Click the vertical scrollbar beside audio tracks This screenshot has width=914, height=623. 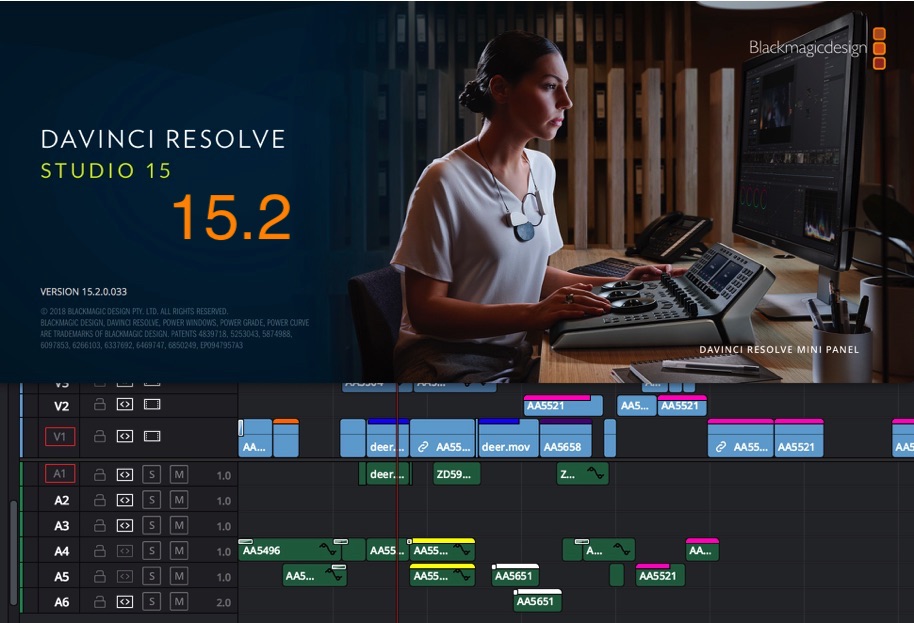click(13, 552)
